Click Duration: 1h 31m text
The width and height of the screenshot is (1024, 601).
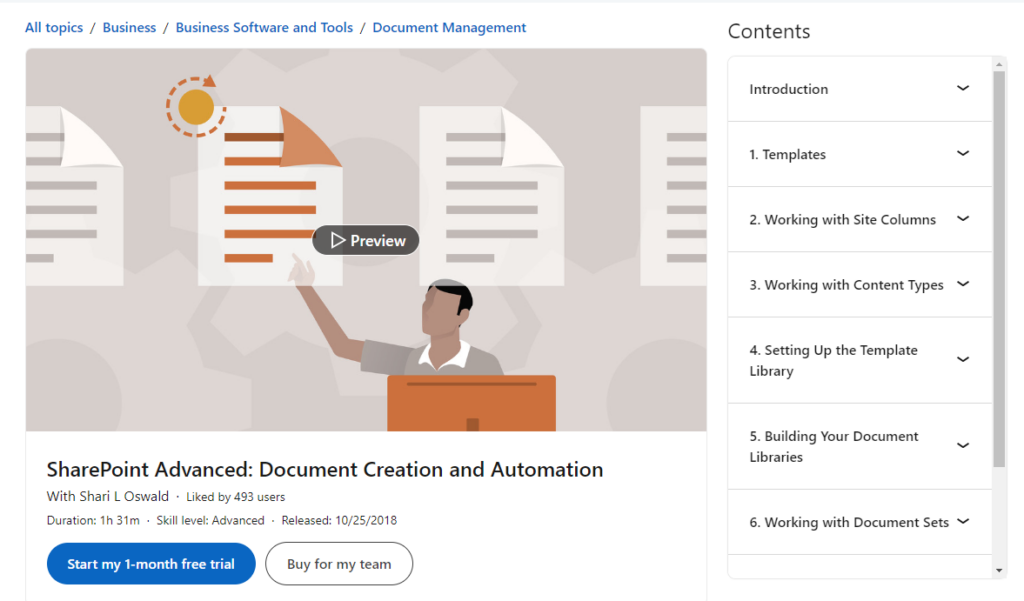coord(93,521)
